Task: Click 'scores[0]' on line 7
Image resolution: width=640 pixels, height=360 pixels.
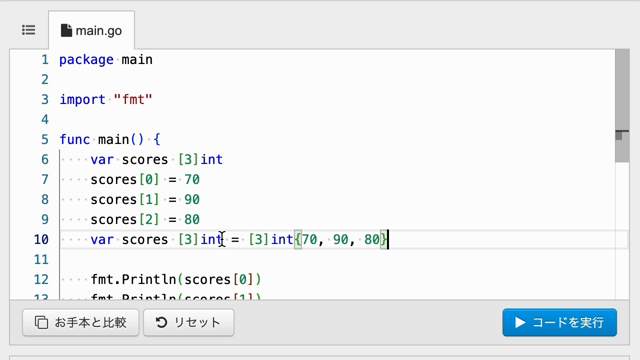Action: pos(125,180)
